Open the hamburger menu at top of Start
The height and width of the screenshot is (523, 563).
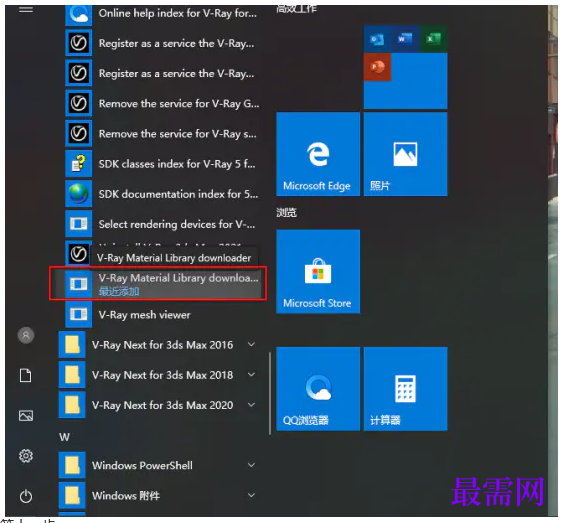pos(26,10)
